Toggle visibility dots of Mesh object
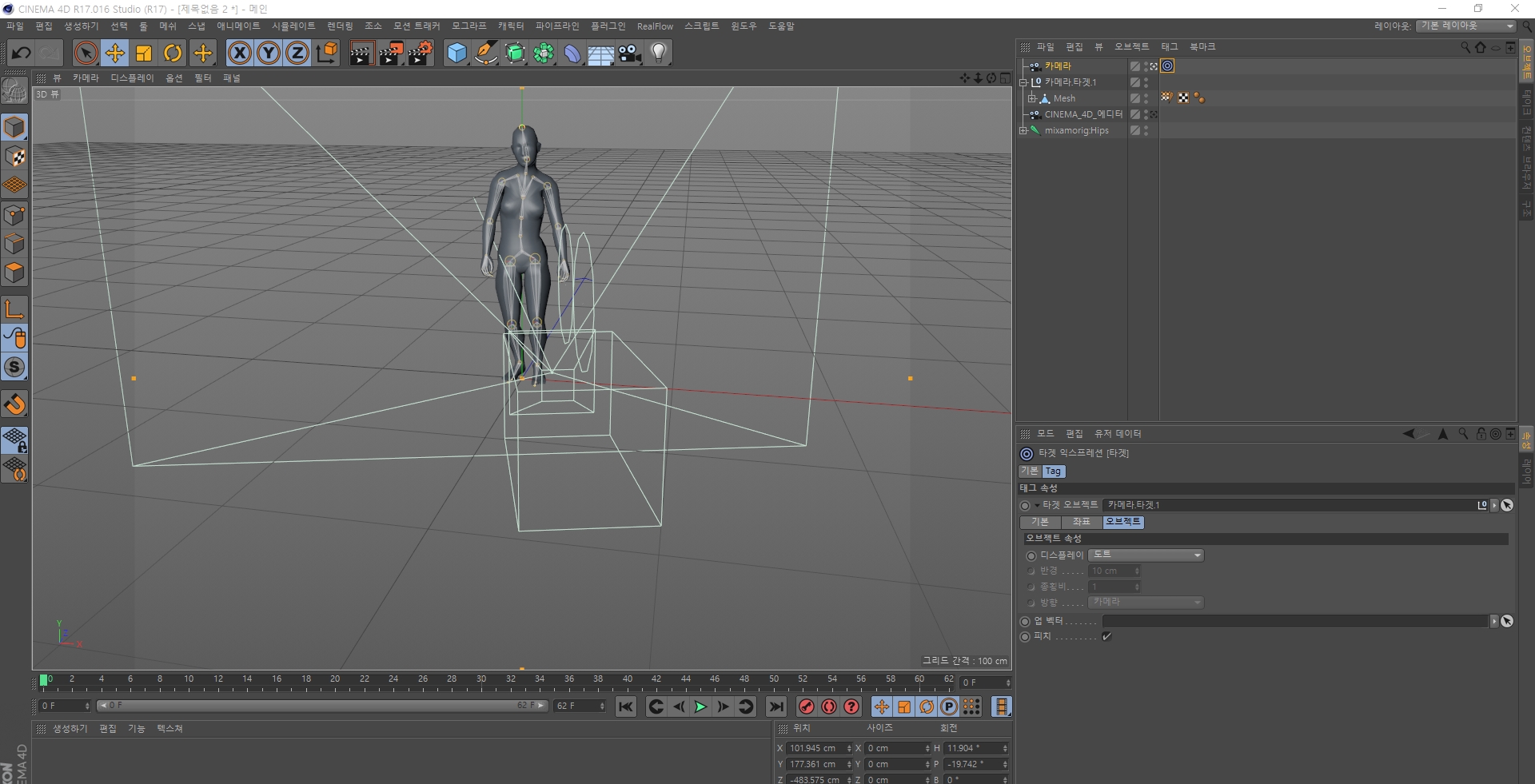Viewport: 1535px width, 784px height. tap(1146, 98)
